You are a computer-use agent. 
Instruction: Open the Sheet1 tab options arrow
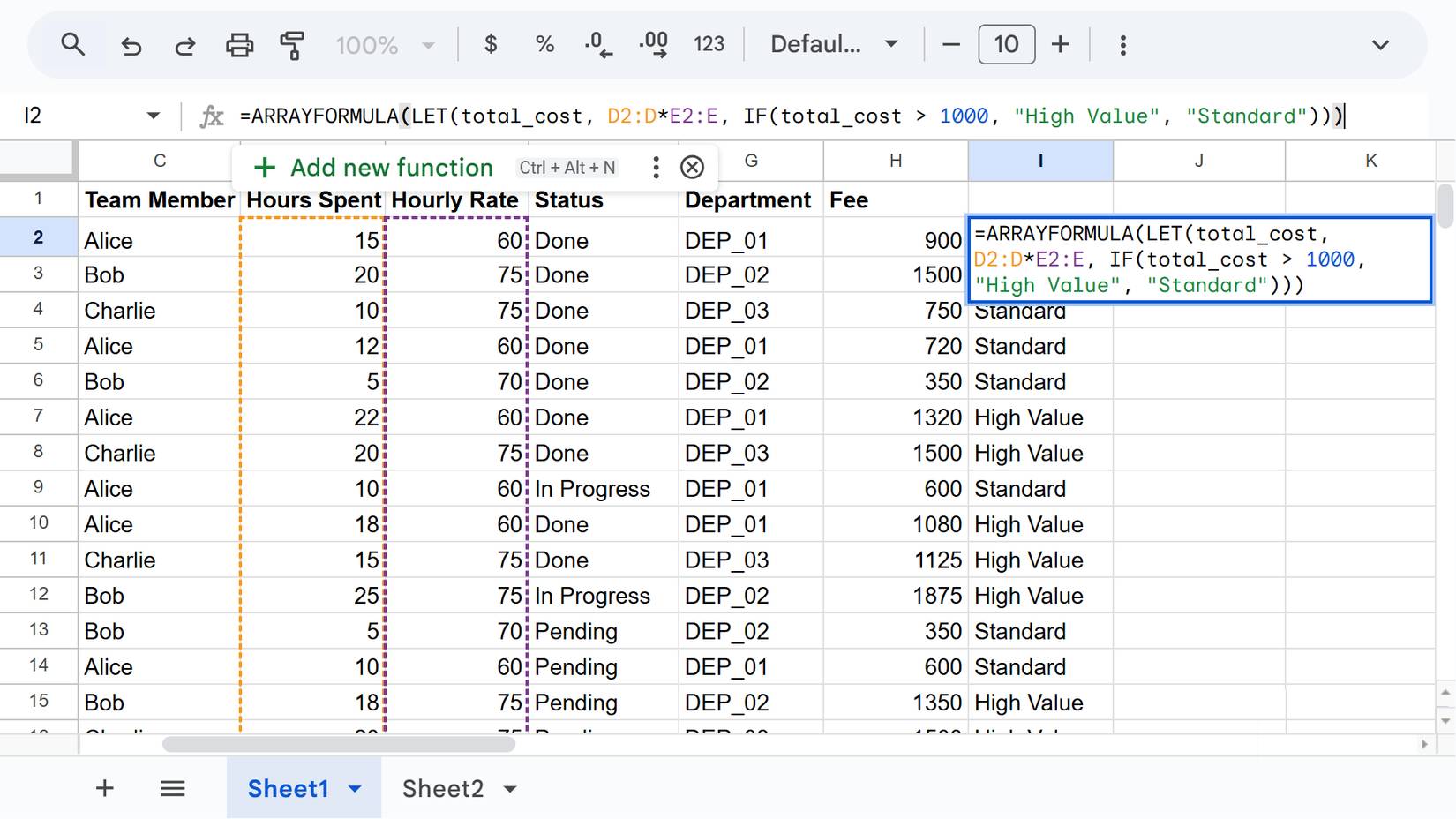356,788
